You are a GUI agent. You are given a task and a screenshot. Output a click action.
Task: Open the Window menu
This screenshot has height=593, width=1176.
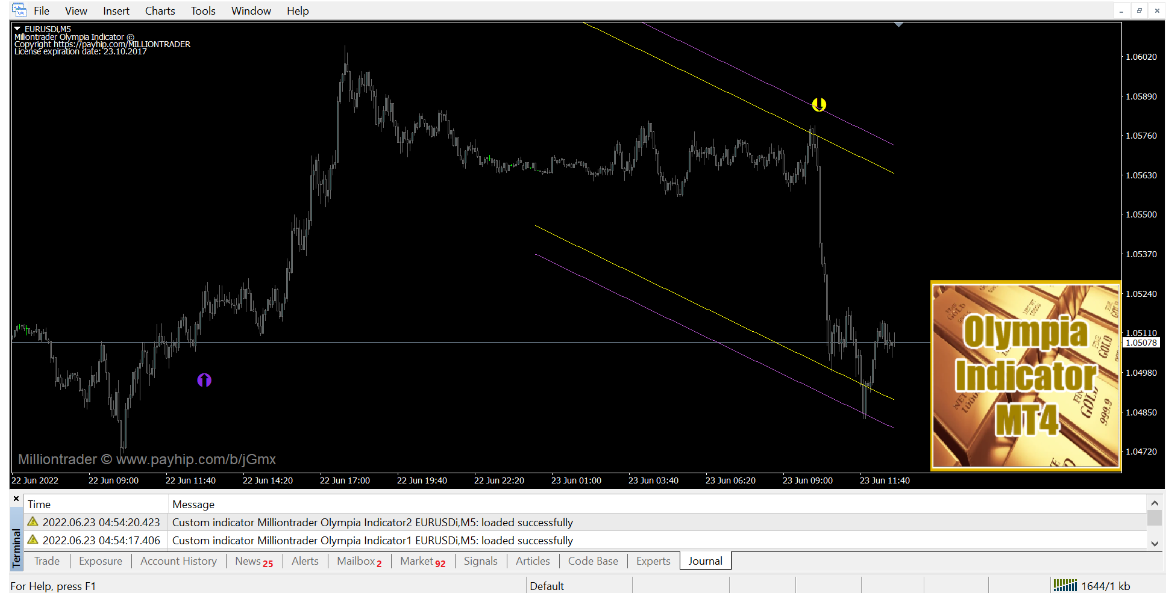(251, 10)
